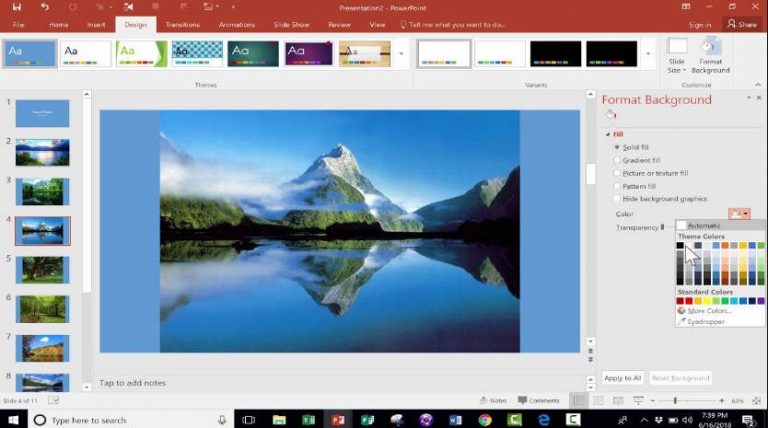
Task: Open the Format Background pane options arrow
Action: 748,98
